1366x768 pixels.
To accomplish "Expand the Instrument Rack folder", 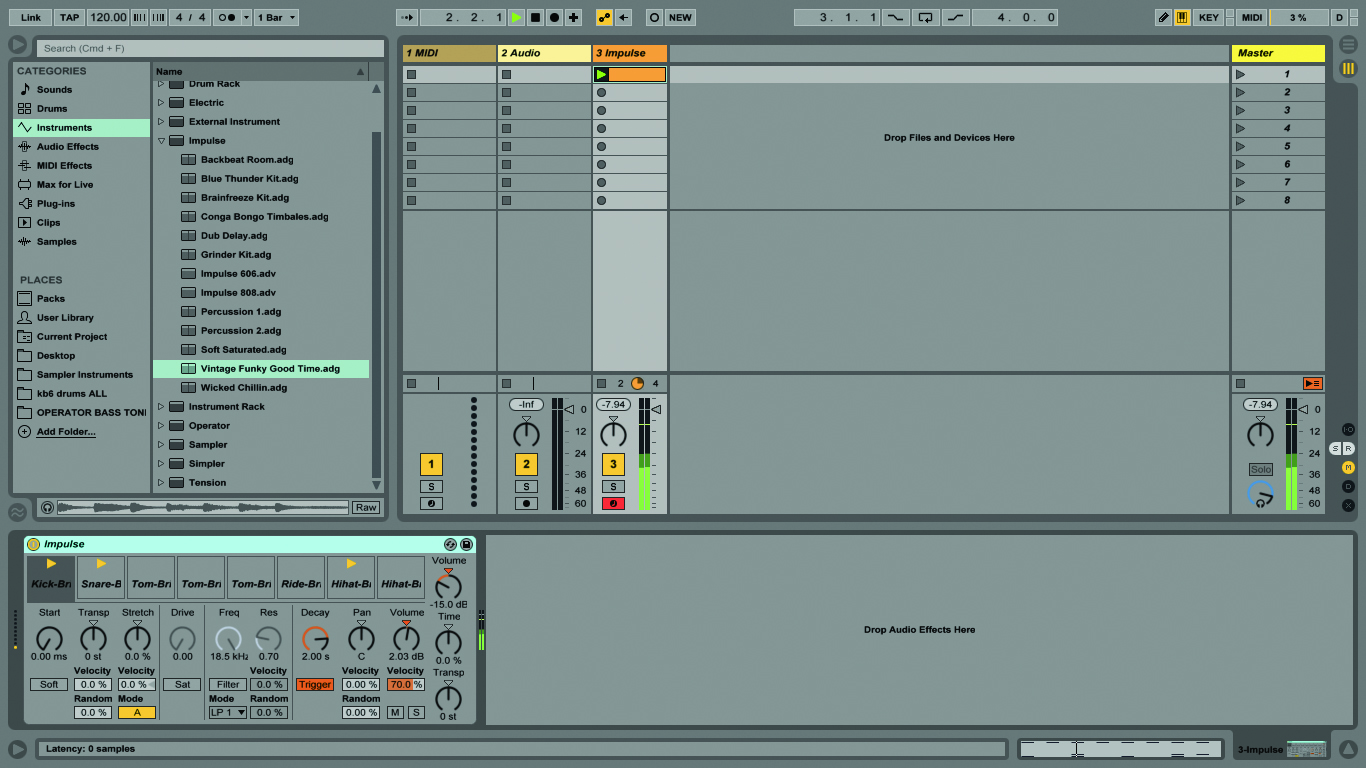I will [x=160, y=406].
